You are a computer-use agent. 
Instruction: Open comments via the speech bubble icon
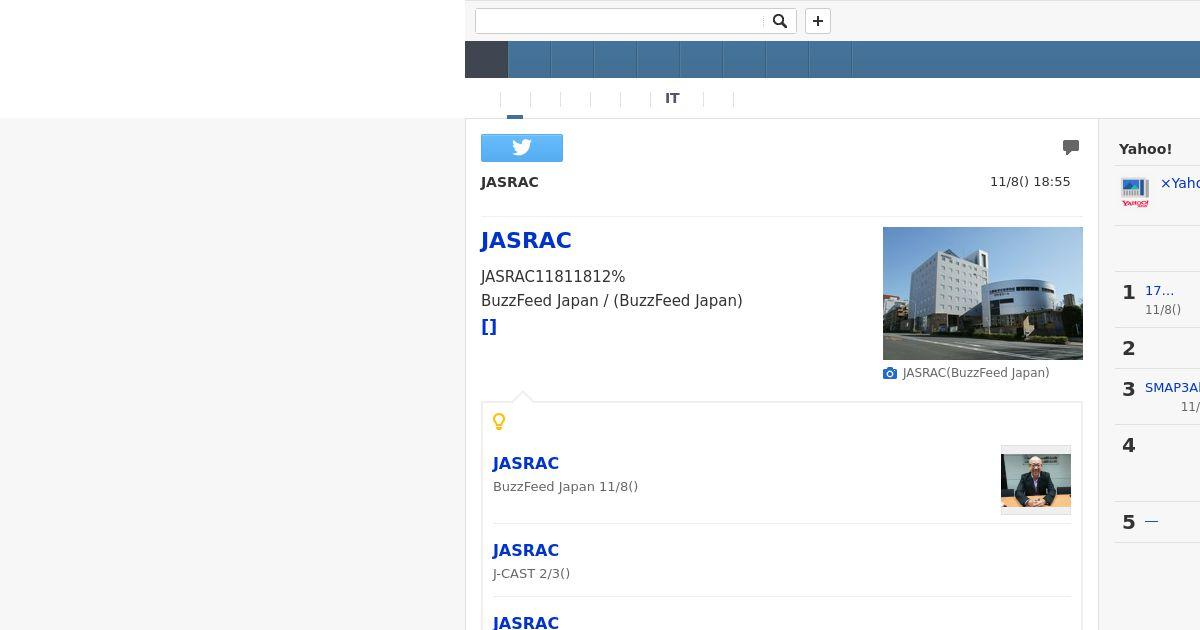point(1071,148)
